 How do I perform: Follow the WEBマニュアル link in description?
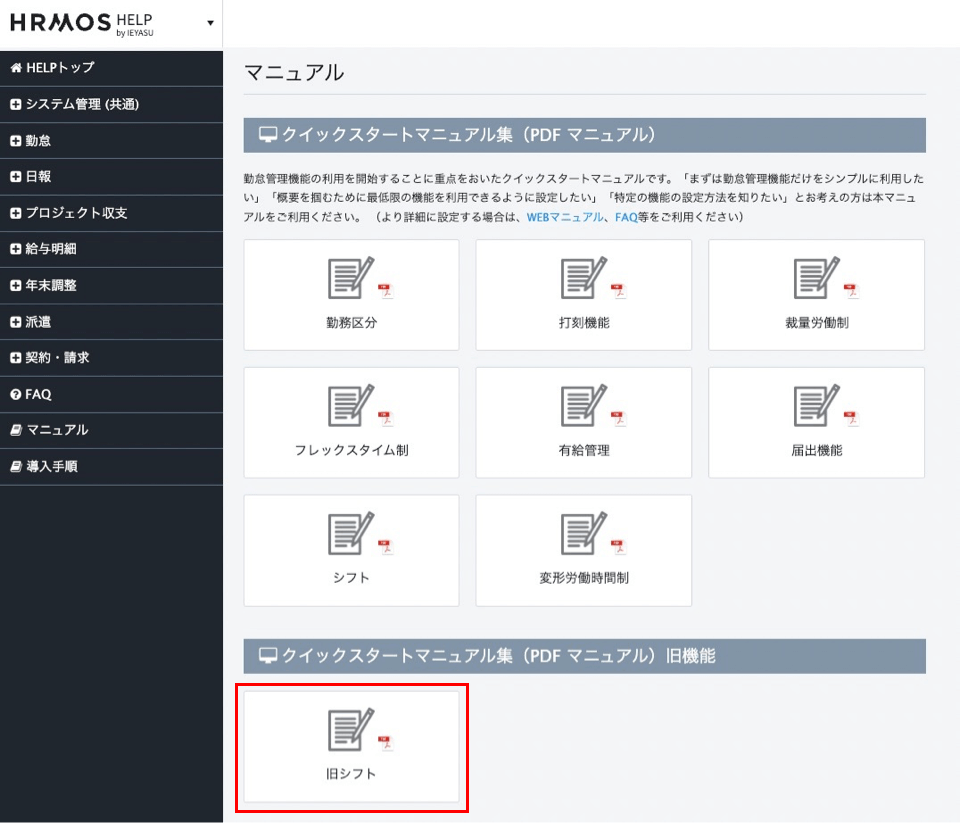(565, 217)
